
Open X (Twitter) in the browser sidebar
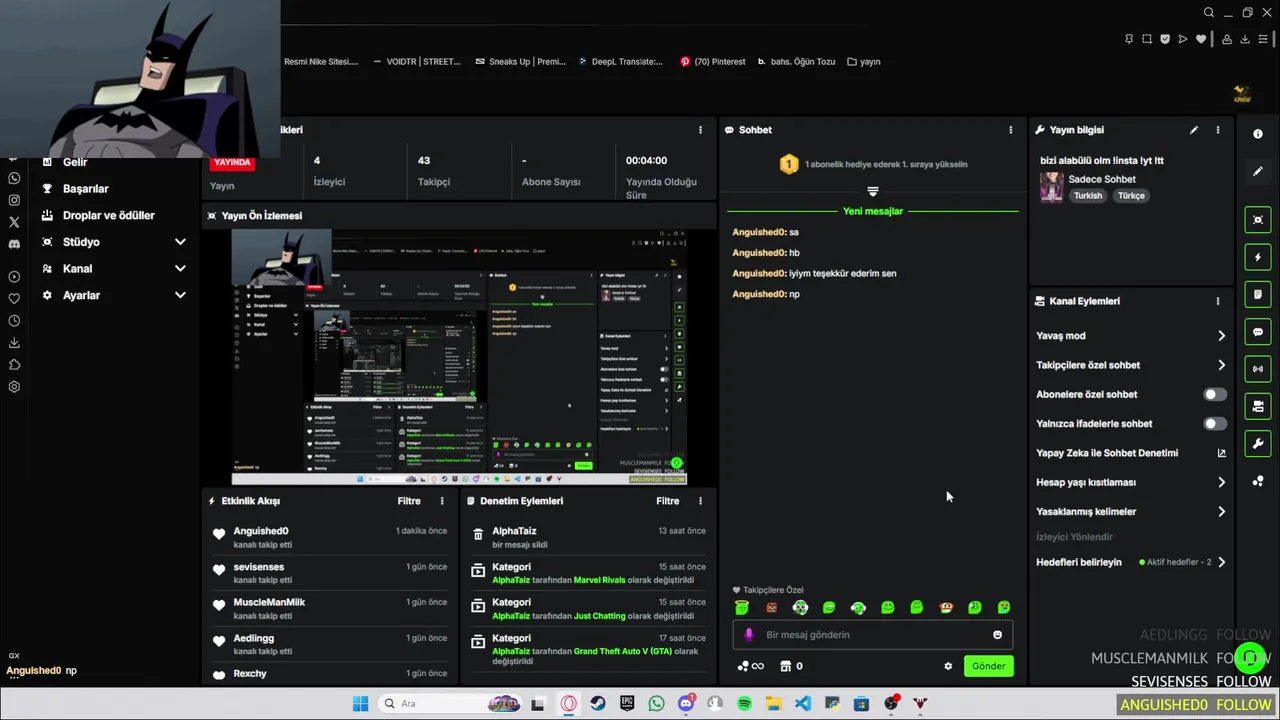pyautogui.click(x=14, y=222)
